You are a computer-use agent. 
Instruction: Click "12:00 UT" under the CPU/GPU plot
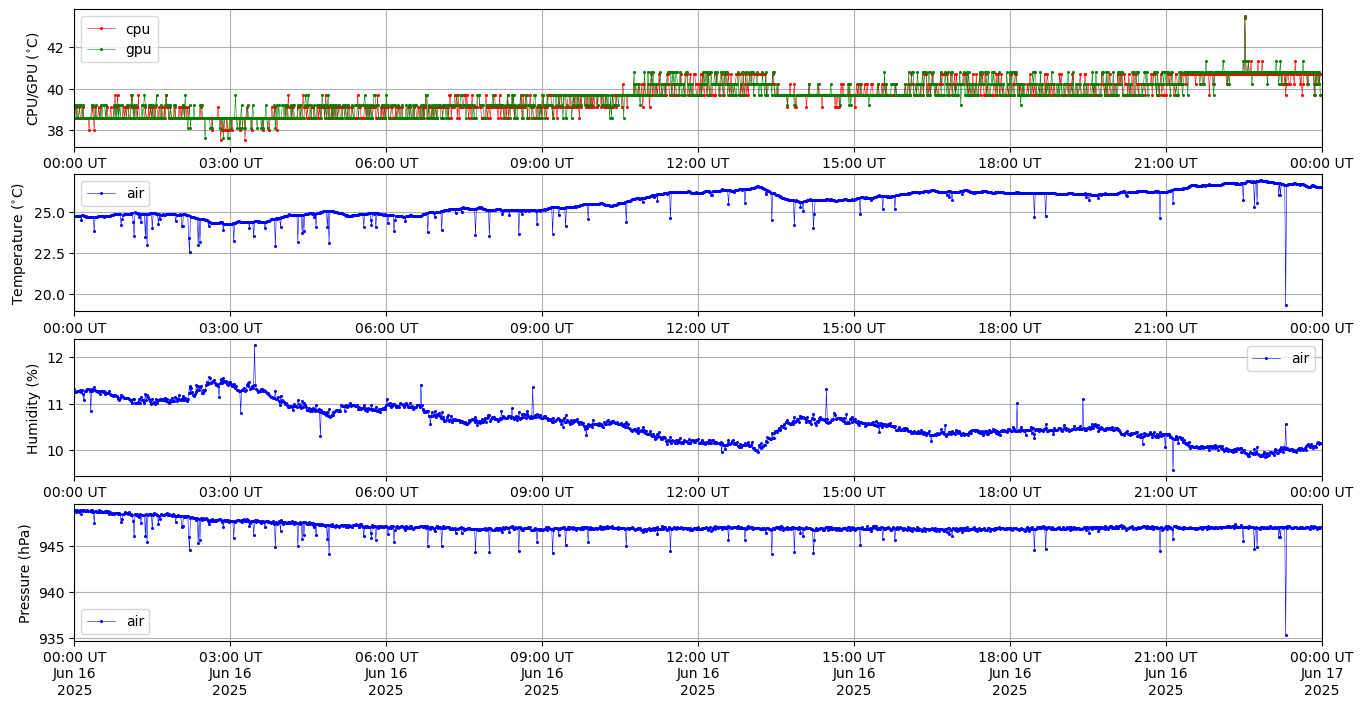coord(698,163)
